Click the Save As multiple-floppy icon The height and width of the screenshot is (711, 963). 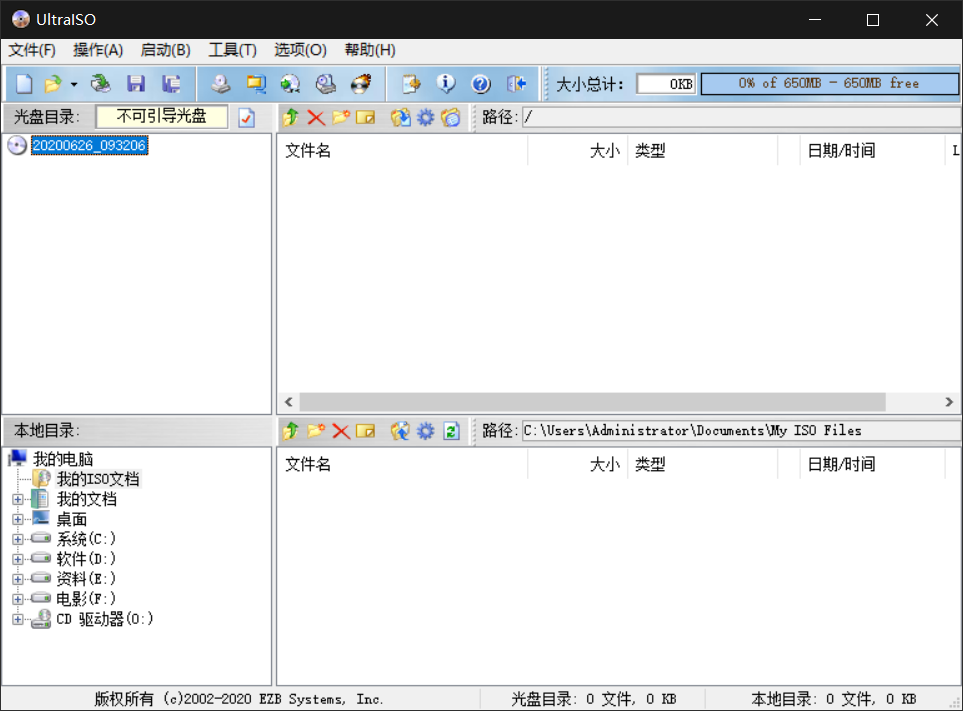point(171,84)
